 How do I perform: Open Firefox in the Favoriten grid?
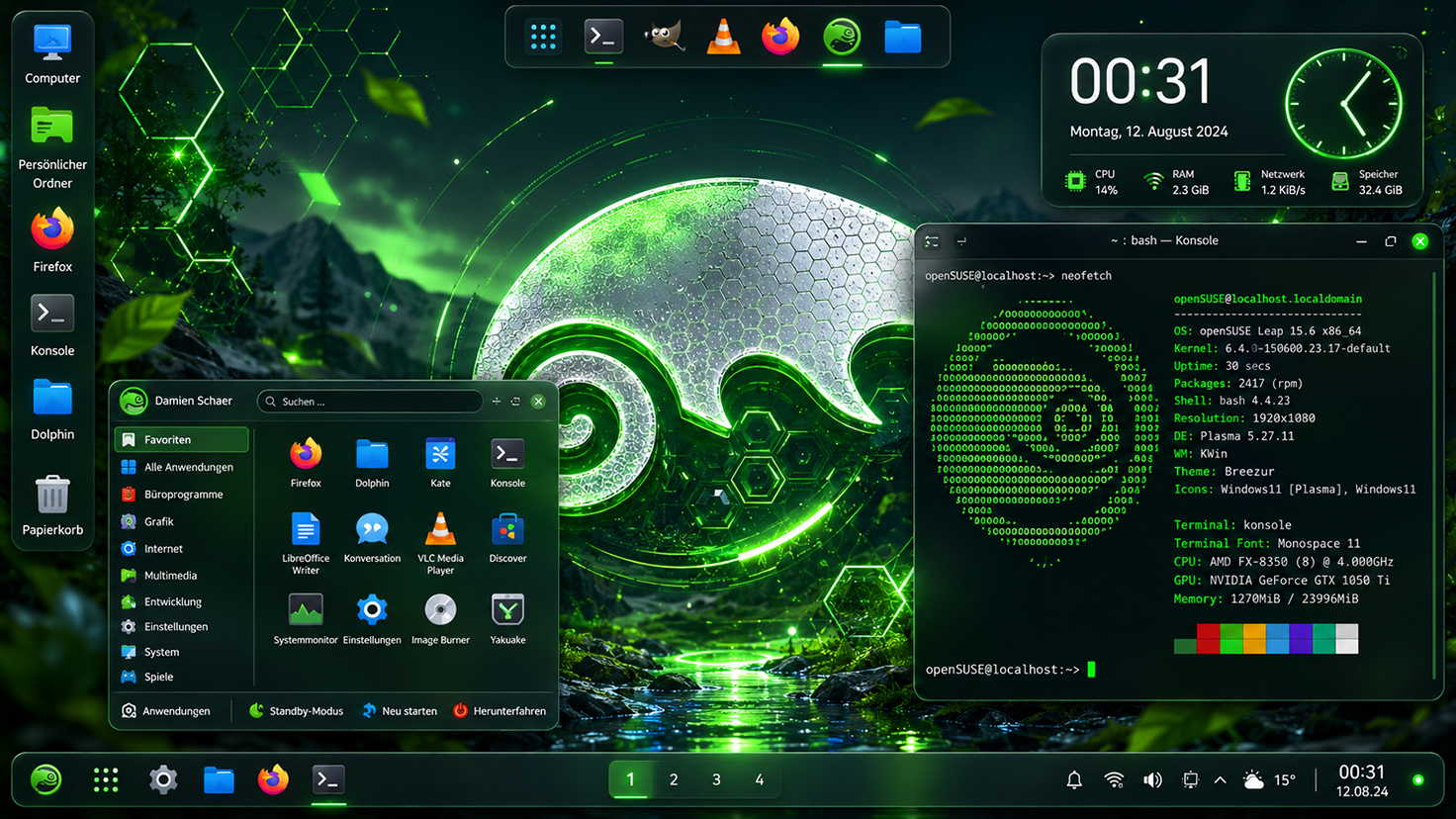click(306, 463)
